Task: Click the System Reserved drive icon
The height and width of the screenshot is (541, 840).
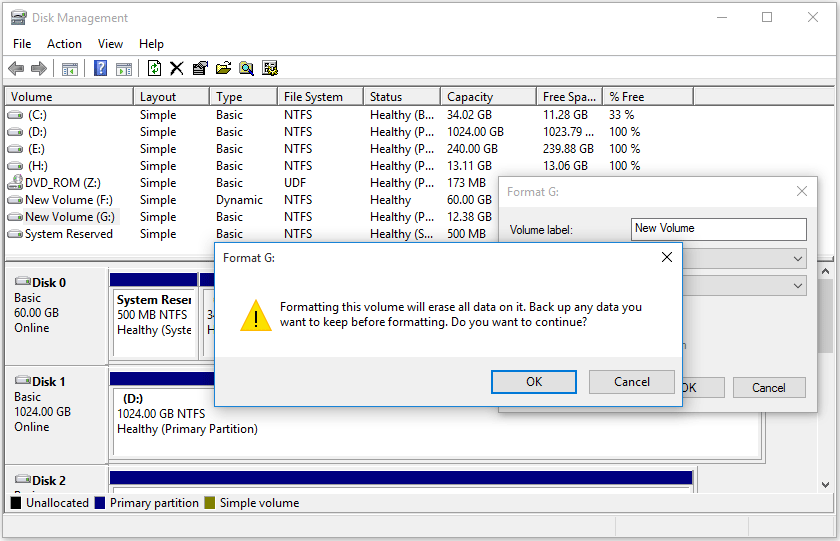Action: (15, 234)
